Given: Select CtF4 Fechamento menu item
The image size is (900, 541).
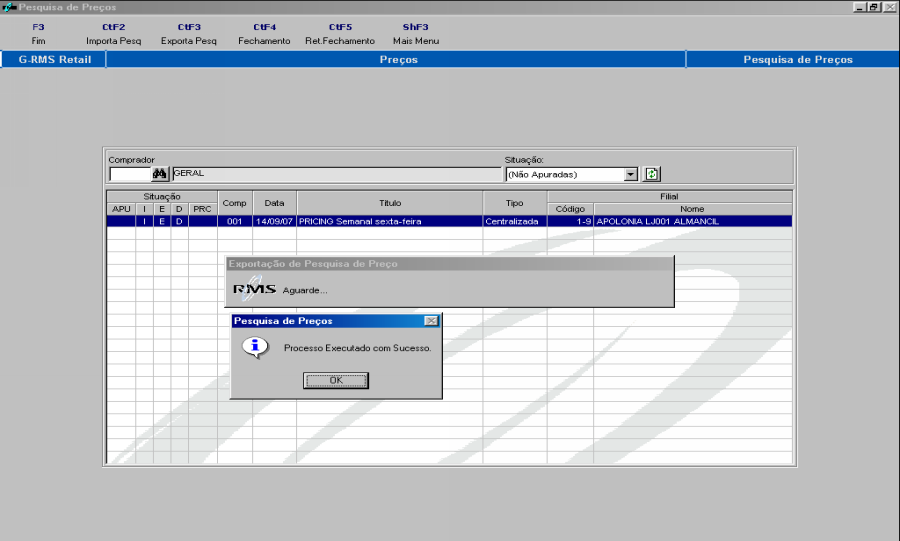Looking at the screenshot, I should pyautogui.click(x=265, y=34).
